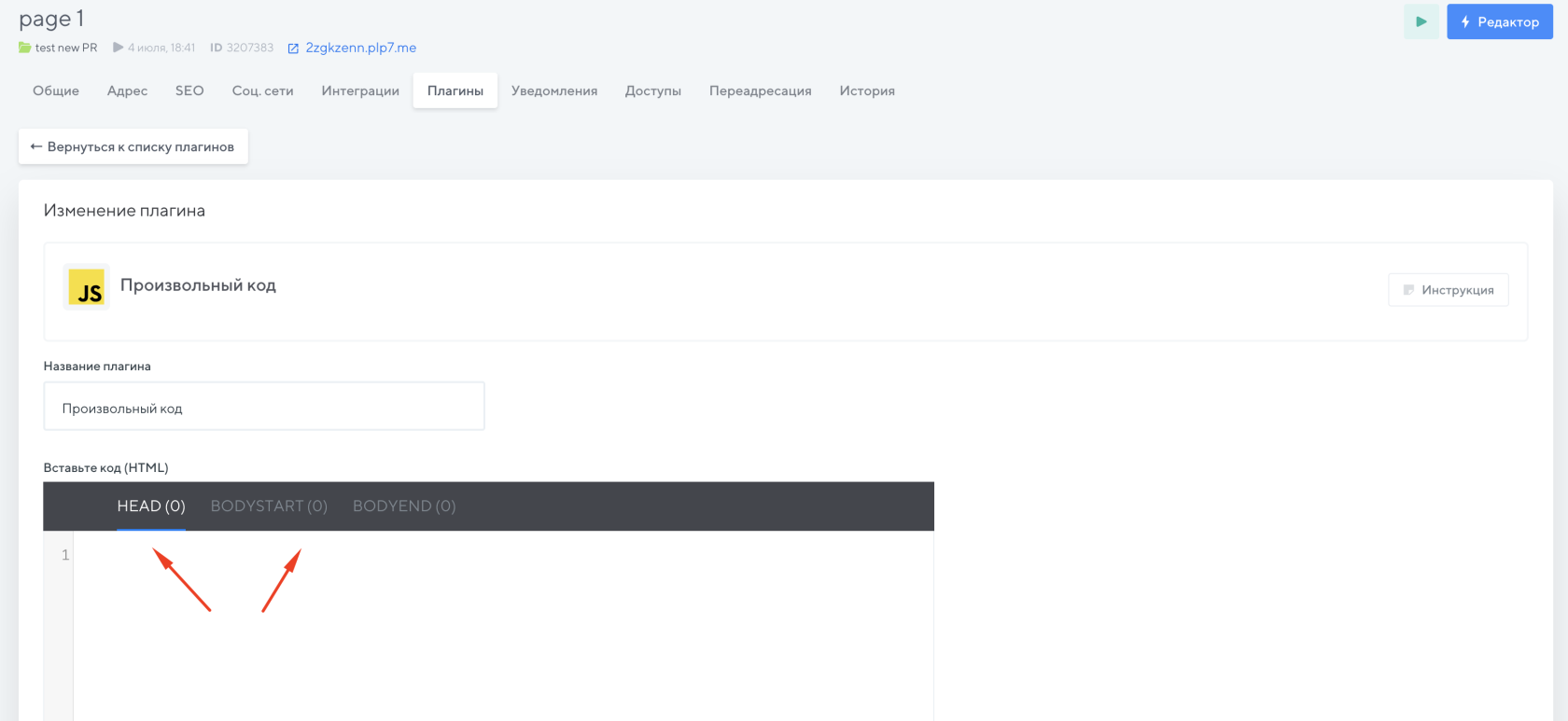Open the Доступы tab
This screenshot has width=1568, height=721.
(x=653, y=90)
